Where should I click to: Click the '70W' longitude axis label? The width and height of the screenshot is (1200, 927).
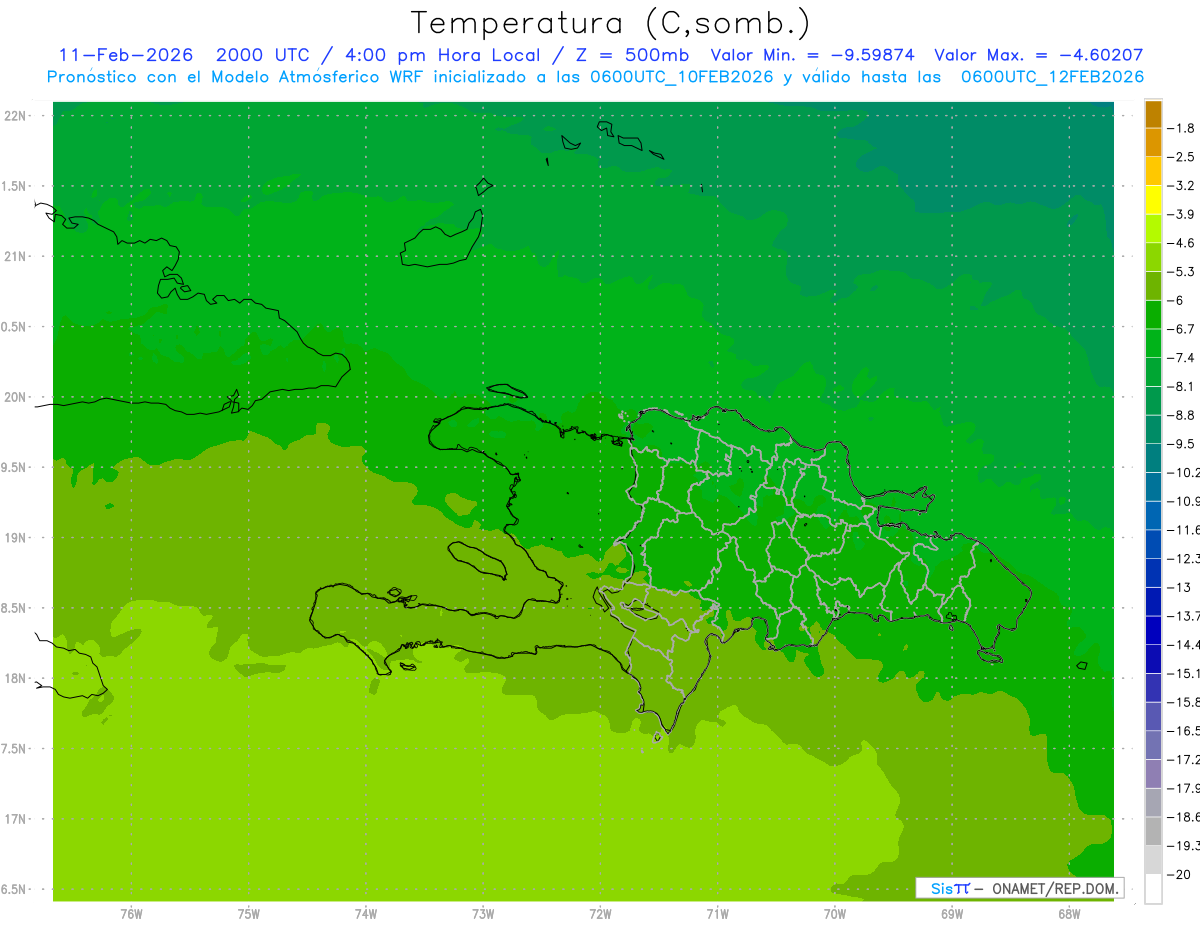click(835, 914)
